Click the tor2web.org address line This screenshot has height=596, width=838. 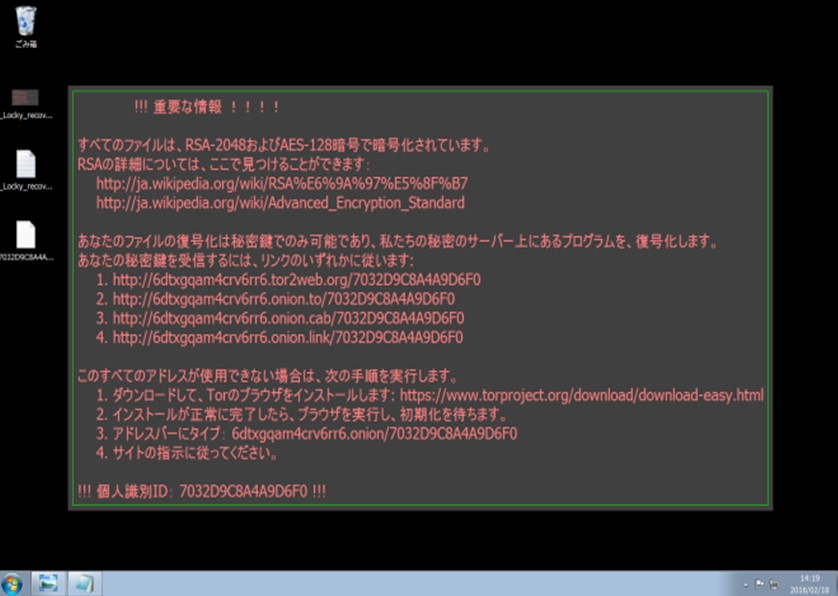288,280
